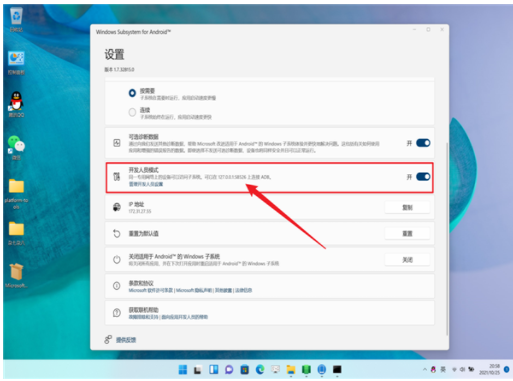The width and height of the screenshot is (513, 381).
Task: Toggle the 开发人员模式 switch off
Action: pyautogui.click(x=423, y=177)
